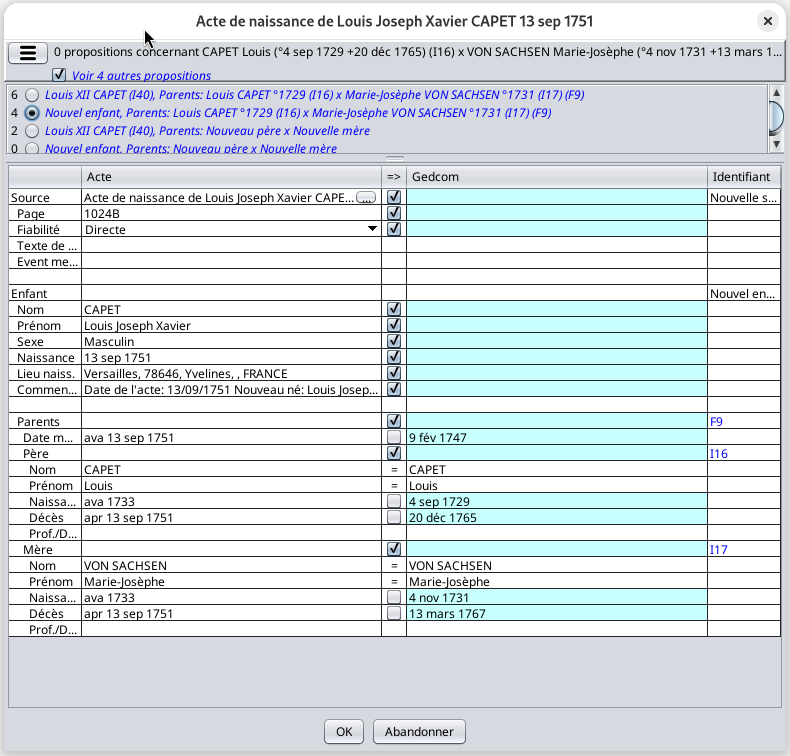The width and height of the screenshot is (790, 756).
Task: Check the Père Décès 20 déc 1765 checkbox
Action: click(394, 517)
